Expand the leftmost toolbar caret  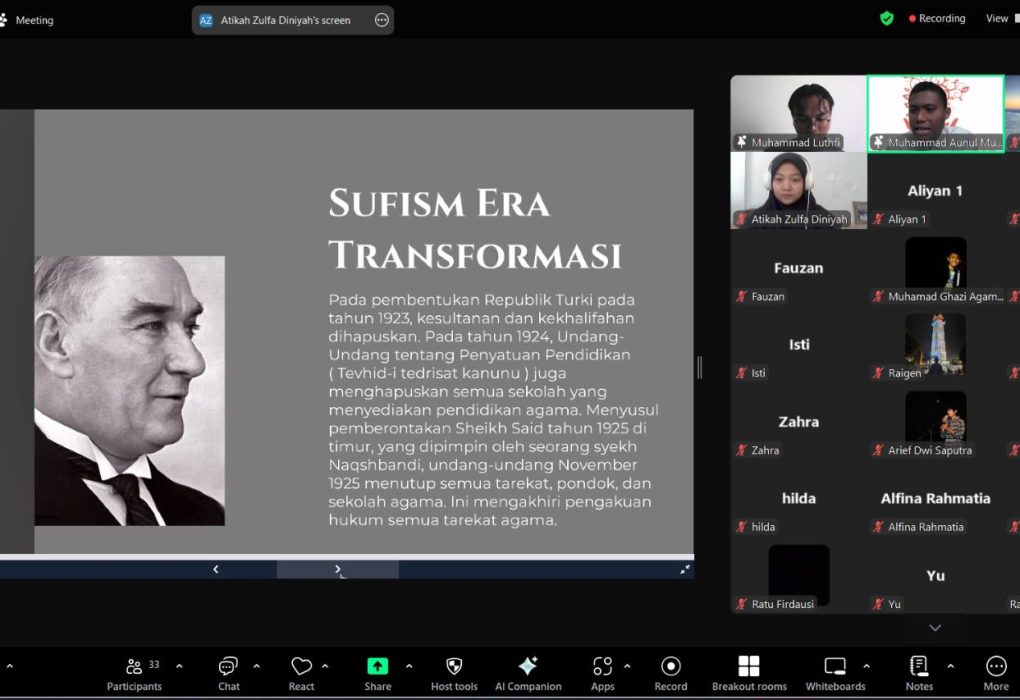[9, 666]
